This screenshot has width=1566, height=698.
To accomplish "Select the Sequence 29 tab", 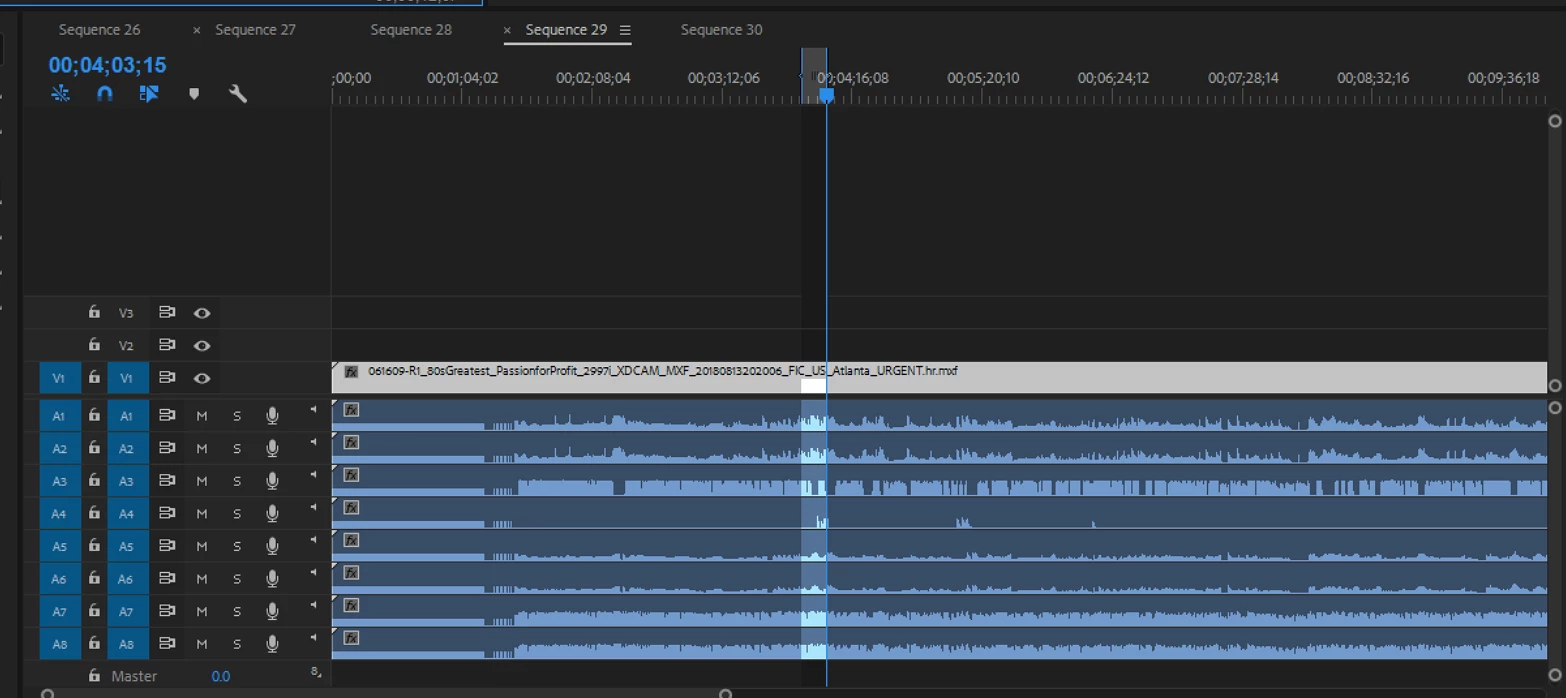I will coord(566,30).
